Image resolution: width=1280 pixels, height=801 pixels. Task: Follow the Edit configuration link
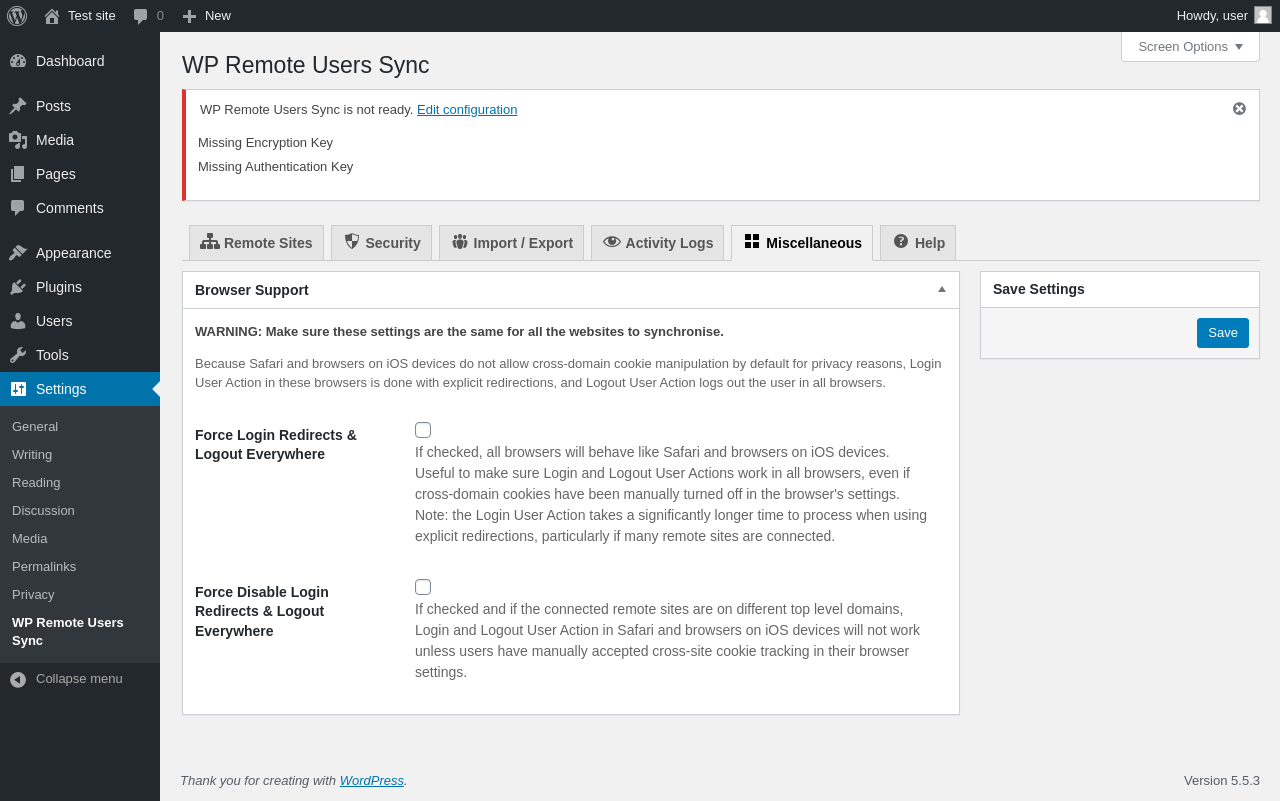[x=467, y=110]
